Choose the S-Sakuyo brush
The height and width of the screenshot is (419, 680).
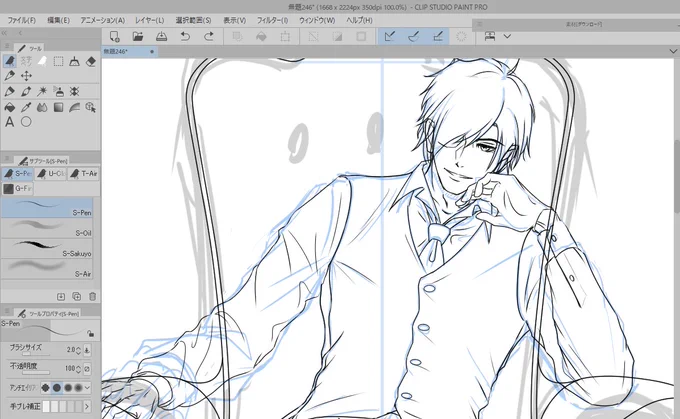pyautogui.click(x=47, y=249)
